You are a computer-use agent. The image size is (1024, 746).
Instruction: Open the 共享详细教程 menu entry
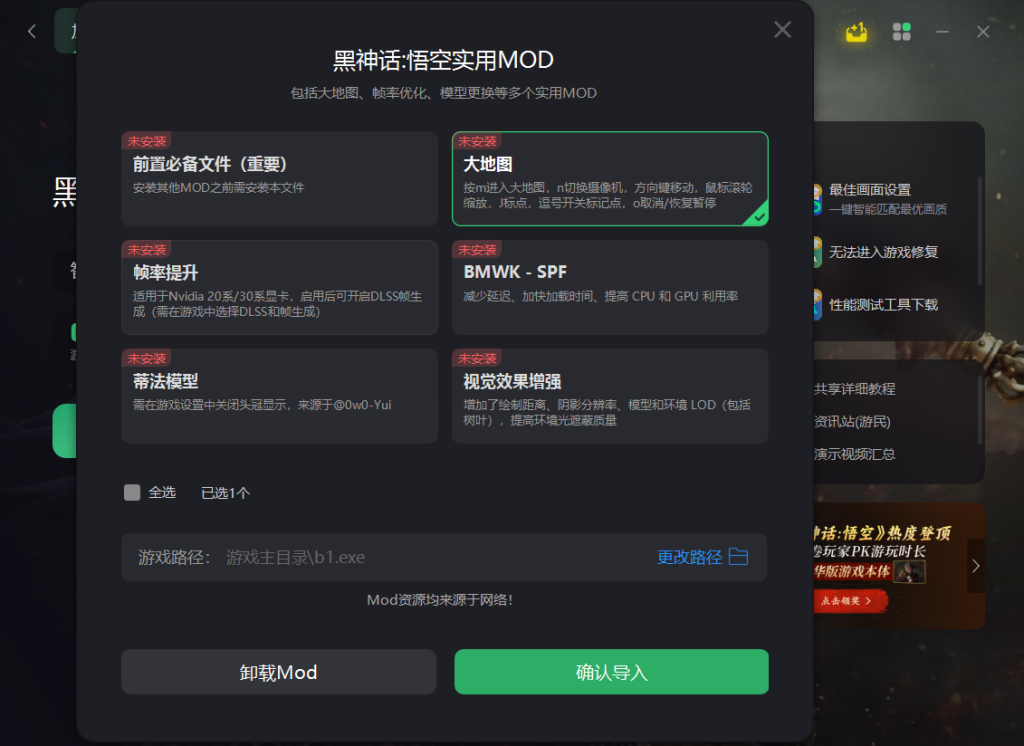(854, 389)
